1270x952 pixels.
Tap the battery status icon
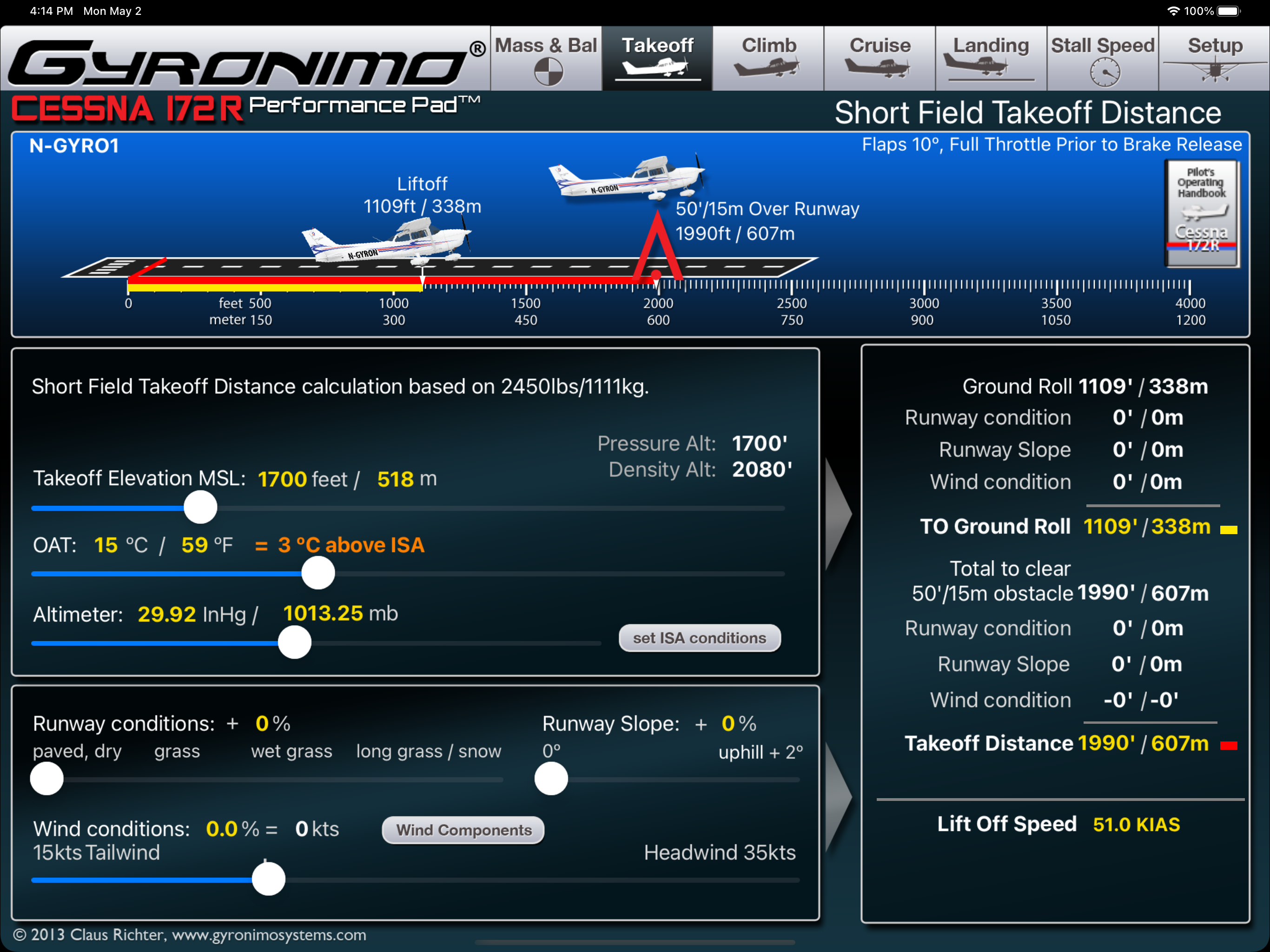click(1229, 11)
